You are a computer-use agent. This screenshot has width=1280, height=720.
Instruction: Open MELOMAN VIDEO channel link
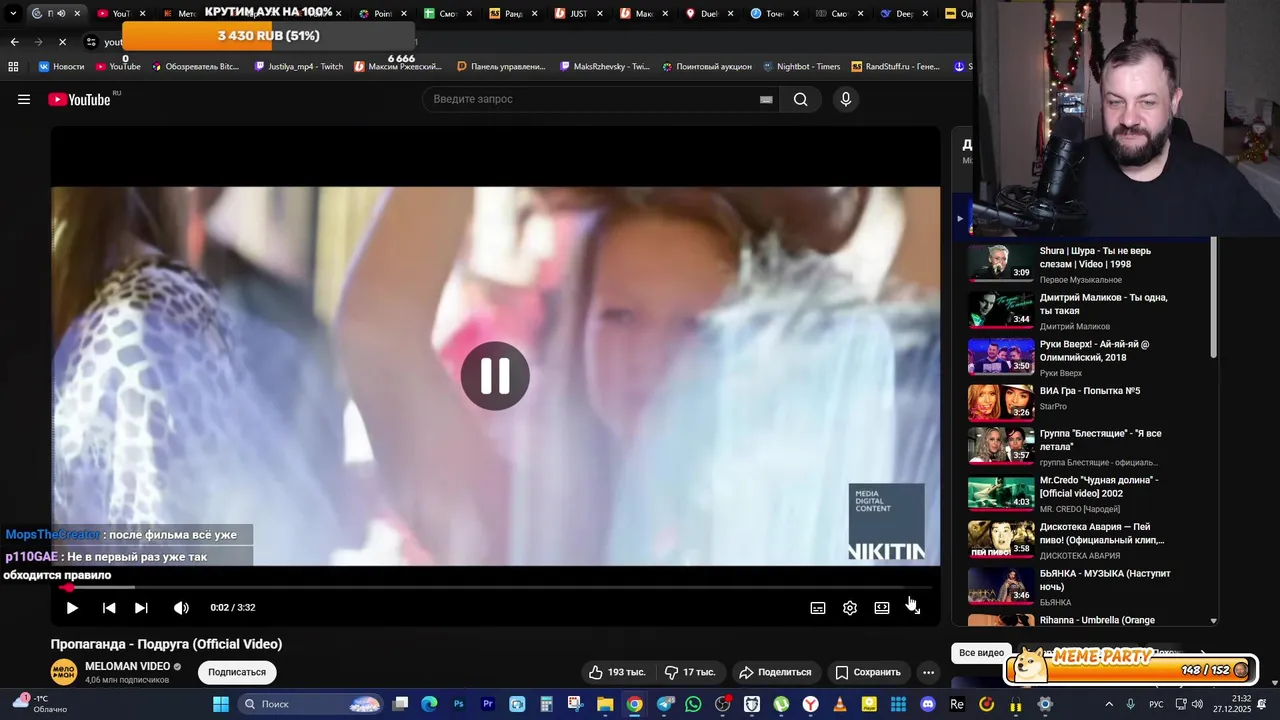127,666
